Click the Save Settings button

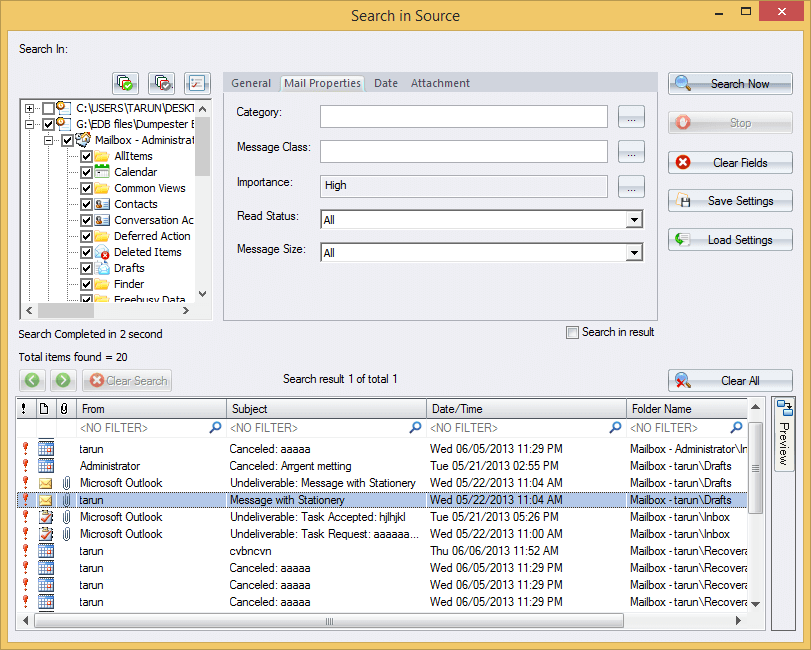[x=729, y=200]
